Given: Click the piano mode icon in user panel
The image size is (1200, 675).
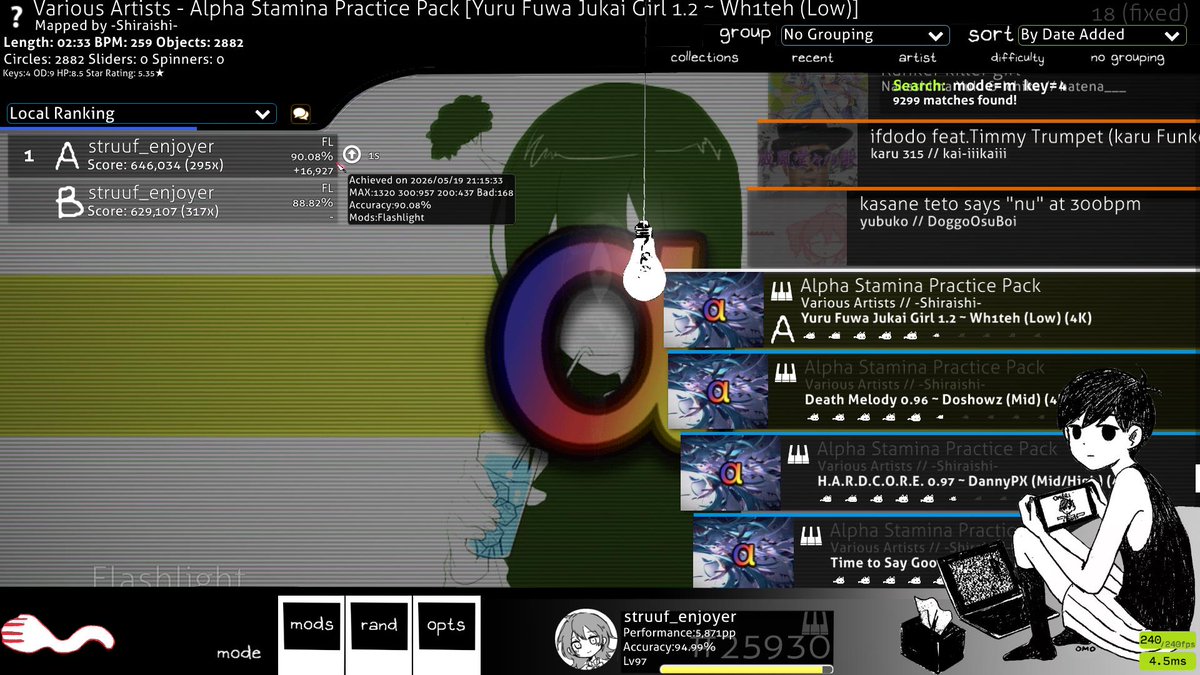Looking at the screenshot, I should pyautogui.click(x=816, y=622).
